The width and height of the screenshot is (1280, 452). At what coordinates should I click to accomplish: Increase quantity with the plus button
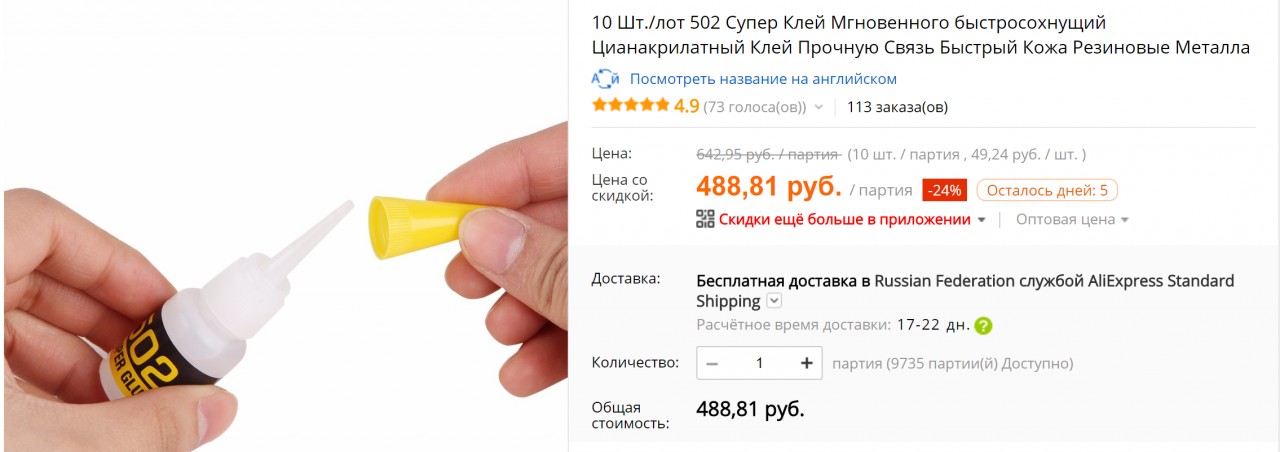point(806,363)
